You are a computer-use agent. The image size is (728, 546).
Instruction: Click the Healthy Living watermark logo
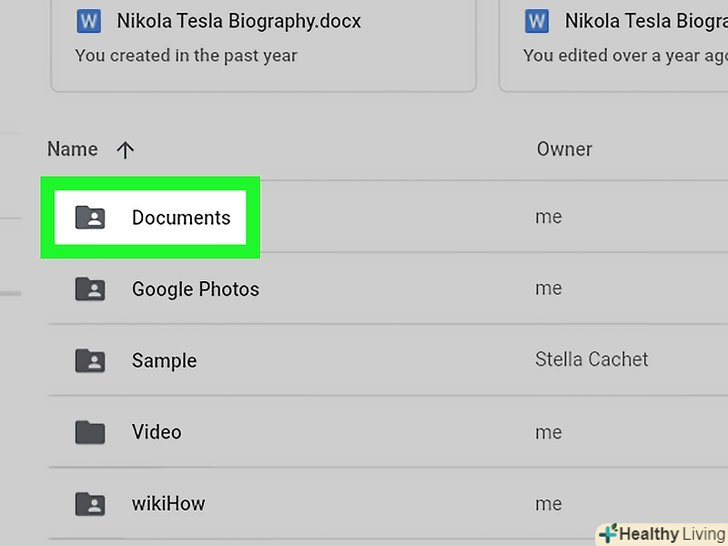[x=662, y=533]
